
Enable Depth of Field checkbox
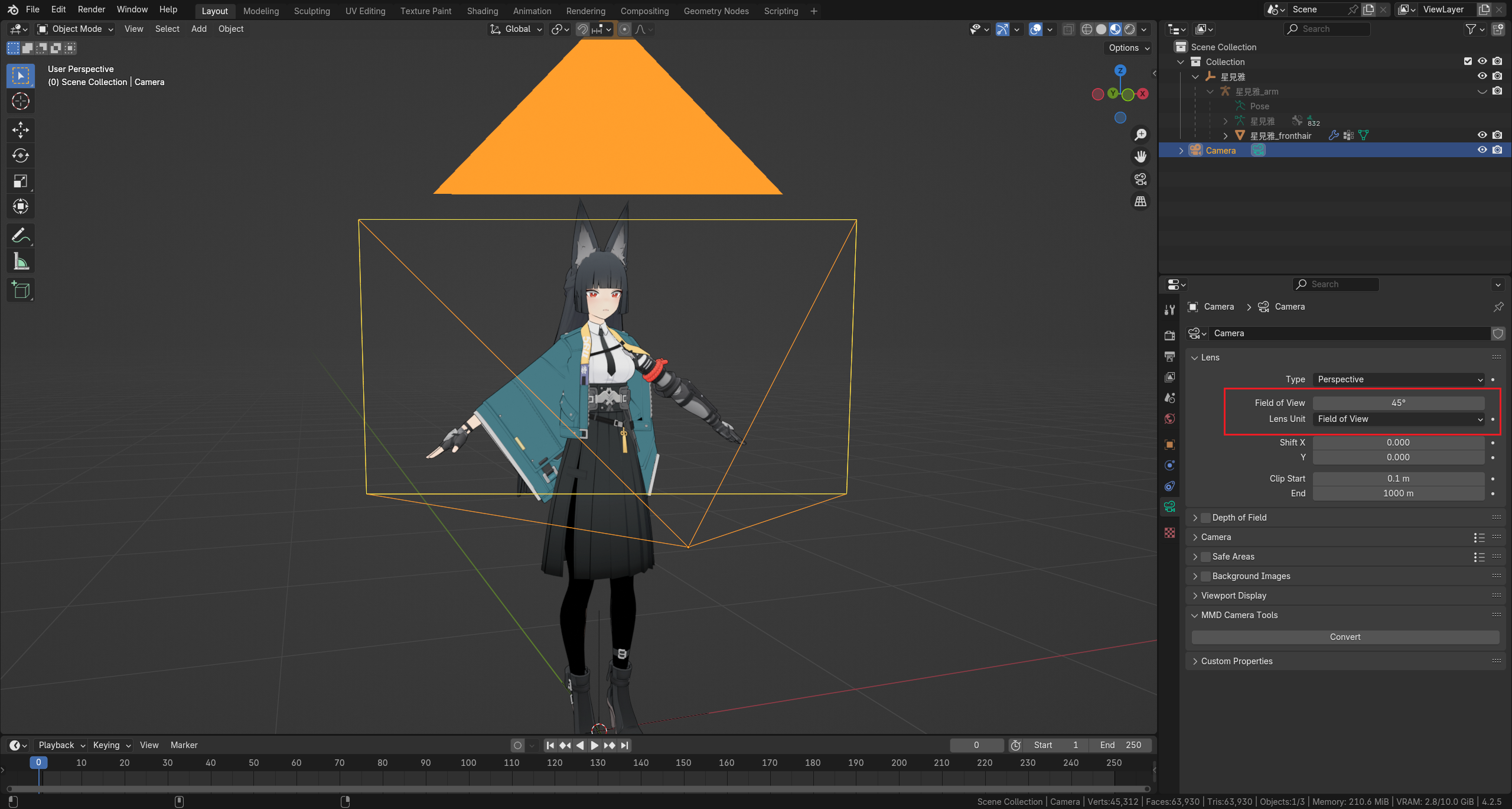pos(1206,518)
